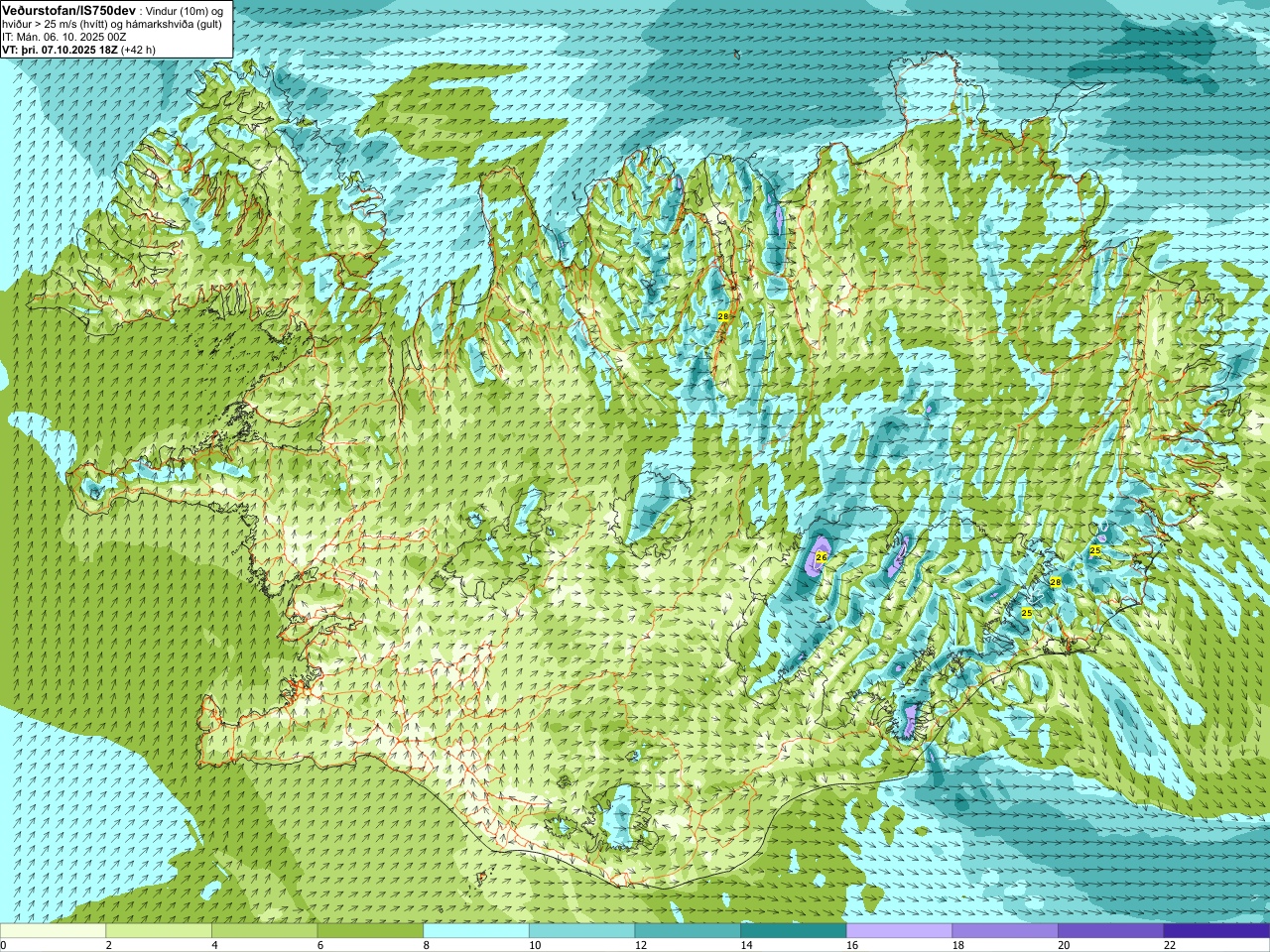
Task: Click the legend scale value "6"
Action: pos(320,946)
